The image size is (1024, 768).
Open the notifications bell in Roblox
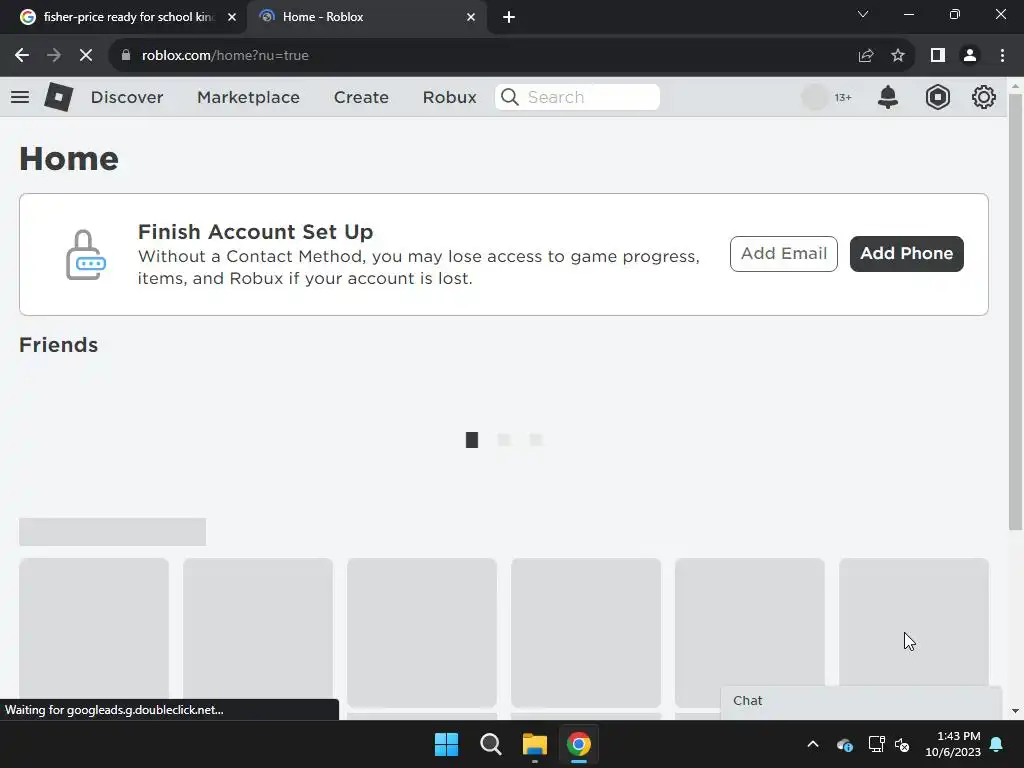888,97
